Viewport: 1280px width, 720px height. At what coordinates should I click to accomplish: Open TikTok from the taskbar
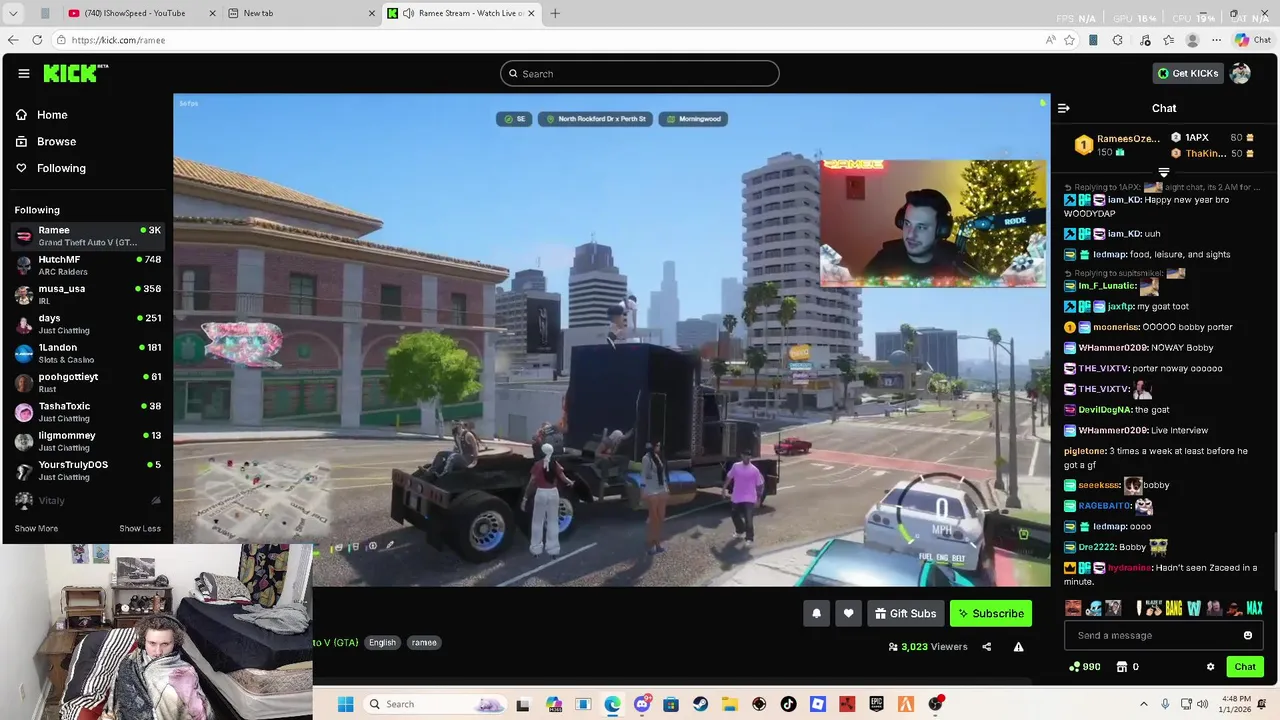788,704
